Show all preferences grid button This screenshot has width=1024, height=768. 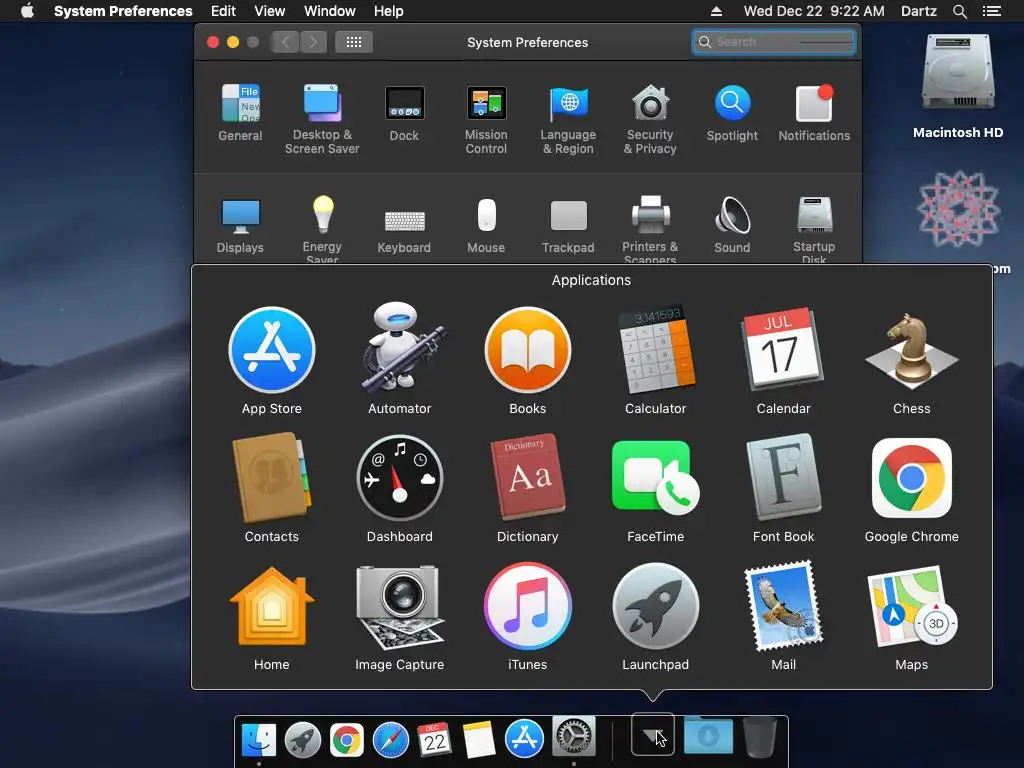coord(354,42)
